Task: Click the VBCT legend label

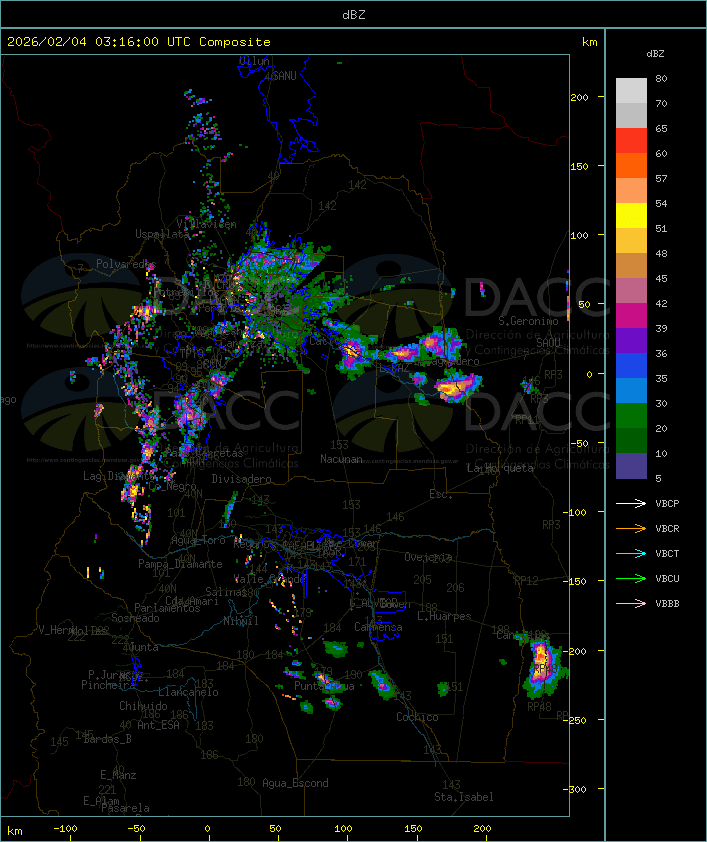Action: coord(667,553)
